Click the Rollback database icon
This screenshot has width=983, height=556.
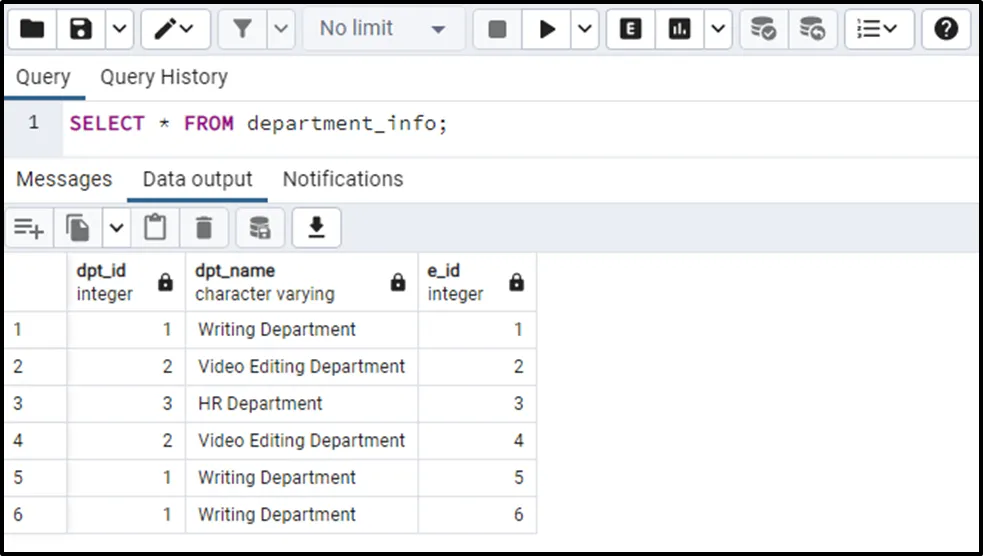coord(813,29)
